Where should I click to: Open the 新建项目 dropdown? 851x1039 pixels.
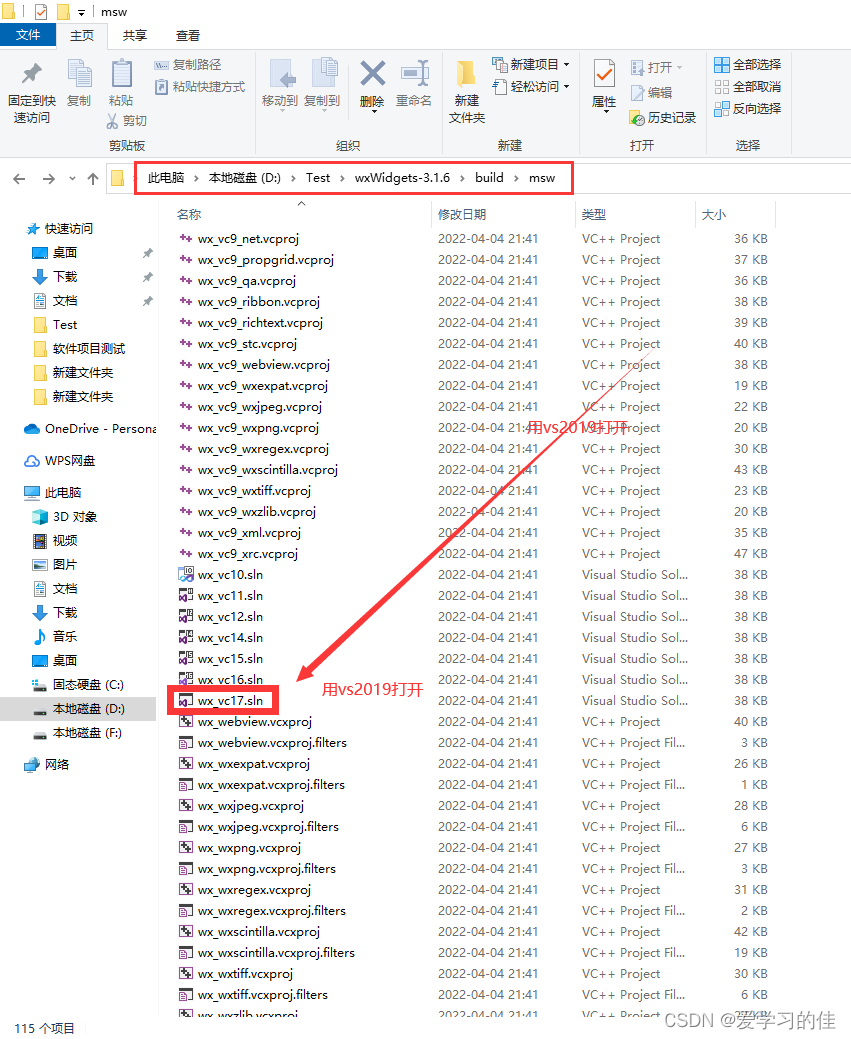pyautogui.click(x=567, y=65)
